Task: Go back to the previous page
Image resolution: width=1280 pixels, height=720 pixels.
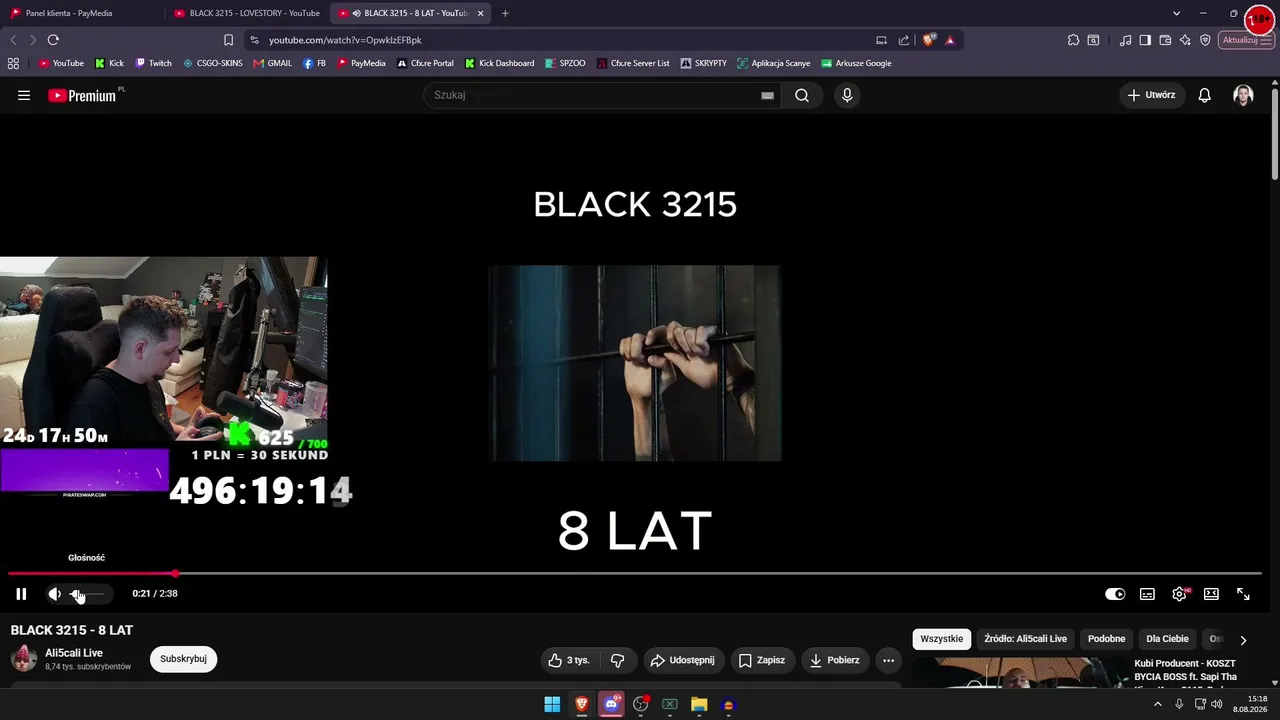Action: (x=13, y=40)
